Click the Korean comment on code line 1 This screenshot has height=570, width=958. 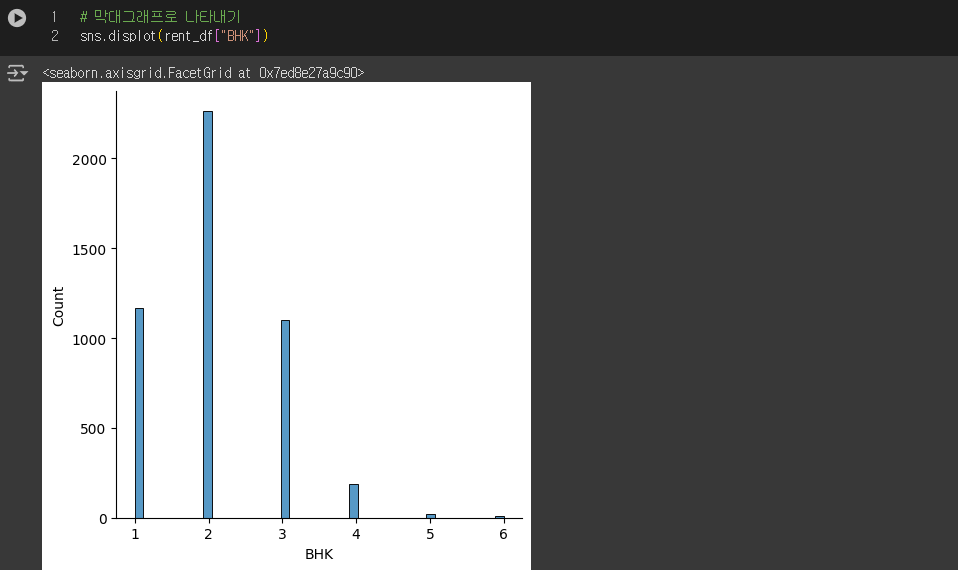[x=161, y=16]
